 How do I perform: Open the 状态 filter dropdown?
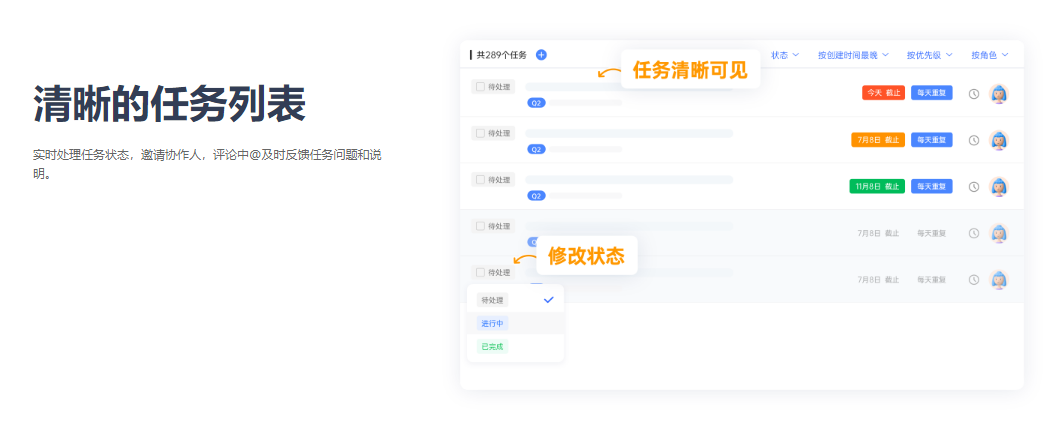coord(785,55)
